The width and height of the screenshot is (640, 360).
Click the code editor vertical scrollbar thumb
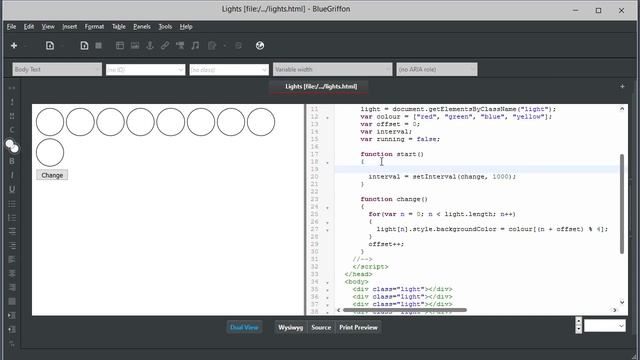tap(622, 204)
